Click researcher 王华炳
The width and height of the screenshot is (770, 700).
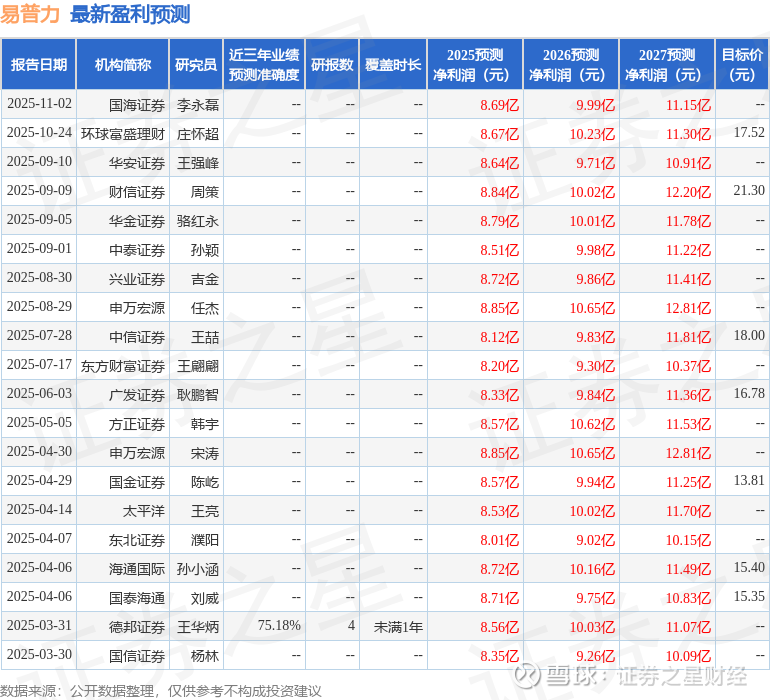pos(198,627)
